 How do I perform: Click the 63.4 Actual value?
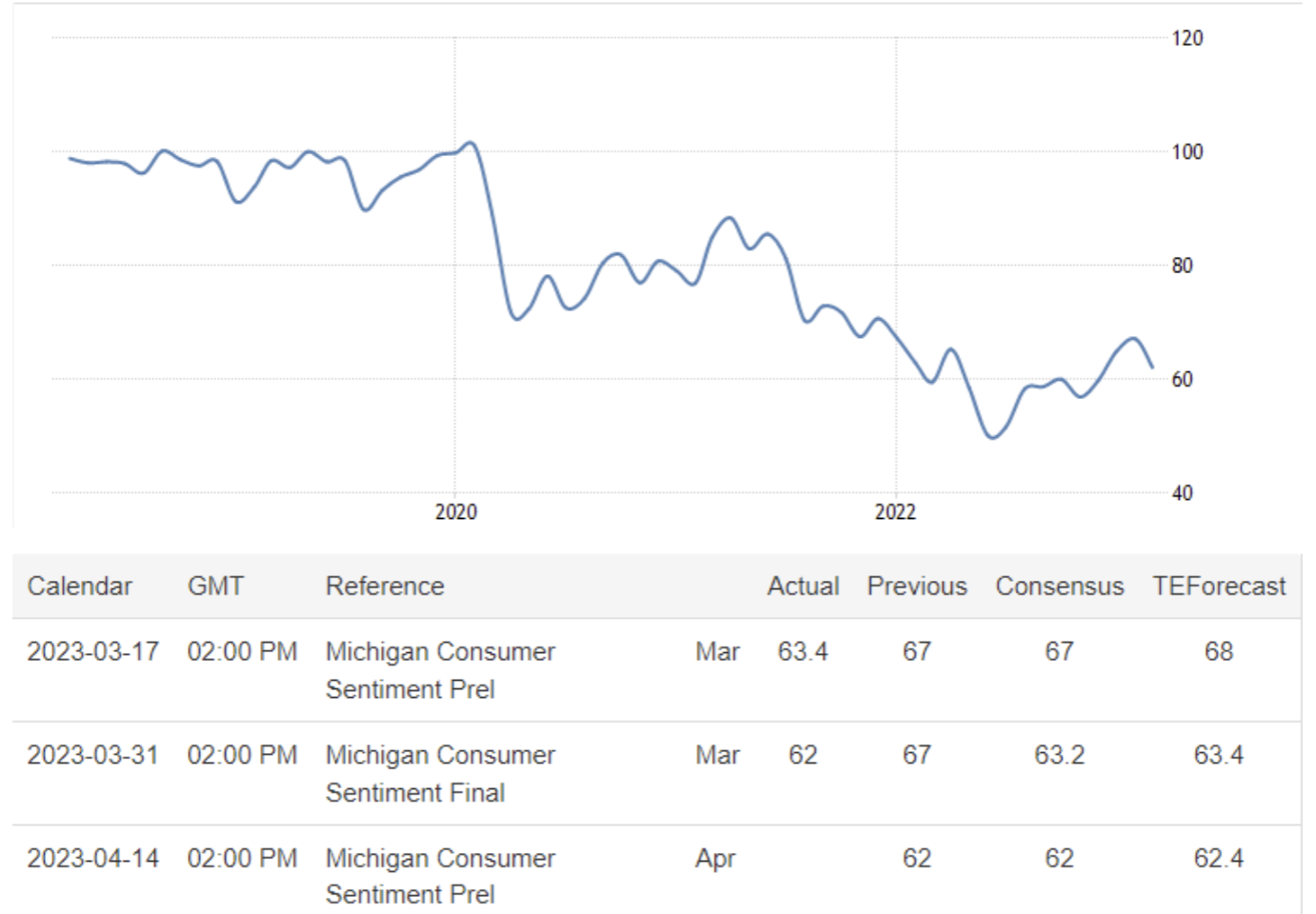[803, 651]
